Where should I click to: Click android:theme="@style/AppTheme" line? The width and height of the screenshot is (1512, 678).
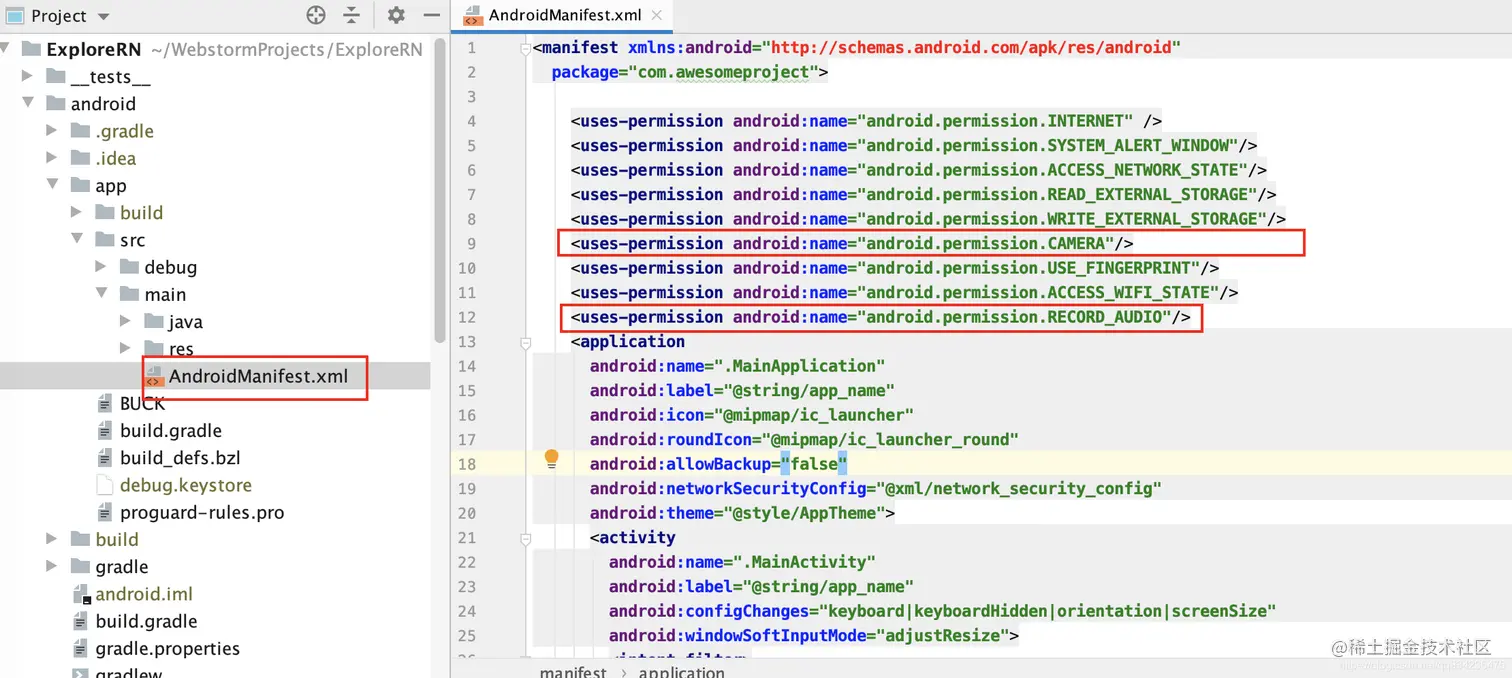[742, 513]
